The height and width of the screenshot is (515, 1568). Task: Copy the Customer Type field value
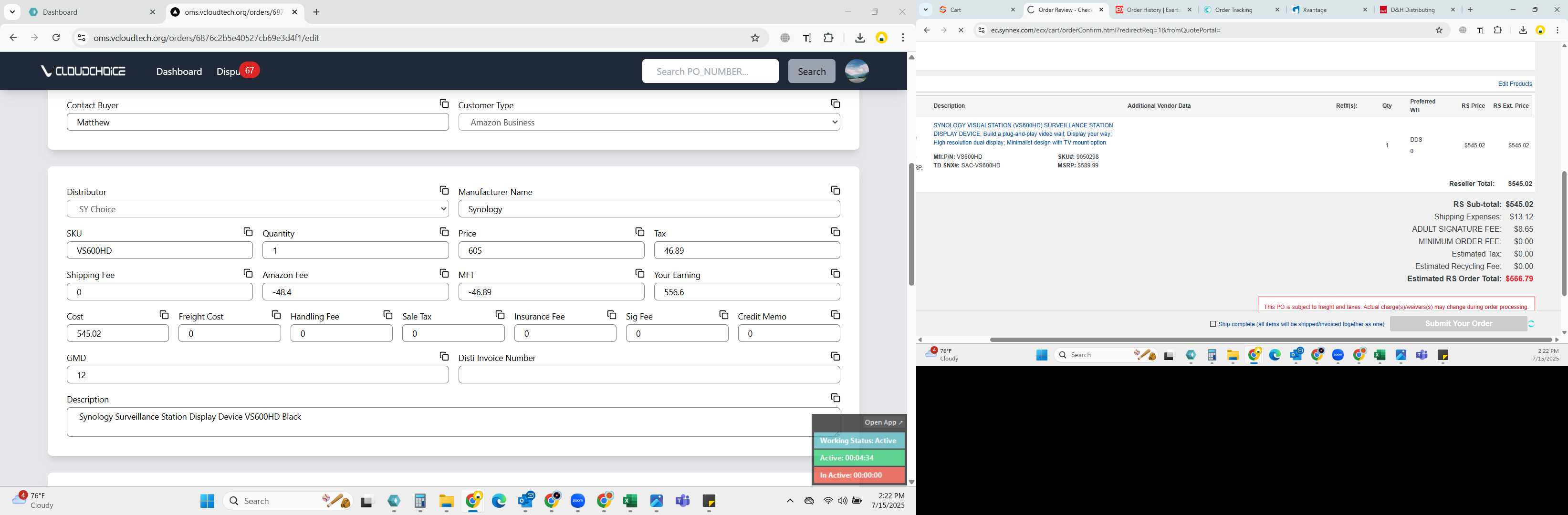pyautogui.click(x=835, y=104)
